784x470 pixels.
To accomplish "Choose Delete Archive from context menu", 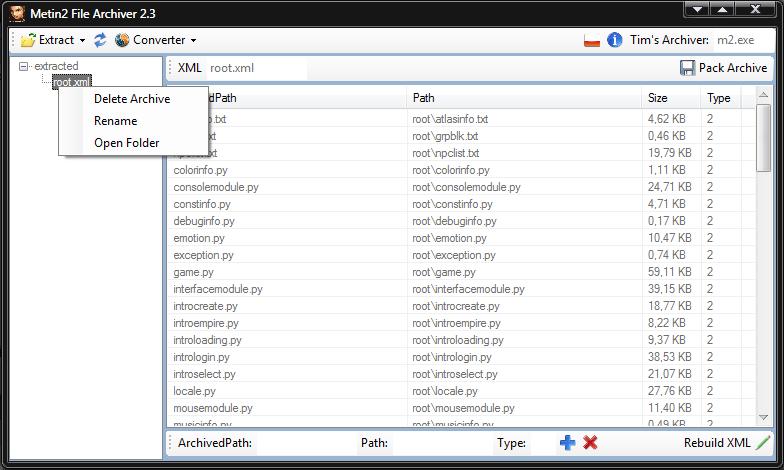I will point(132,99).
